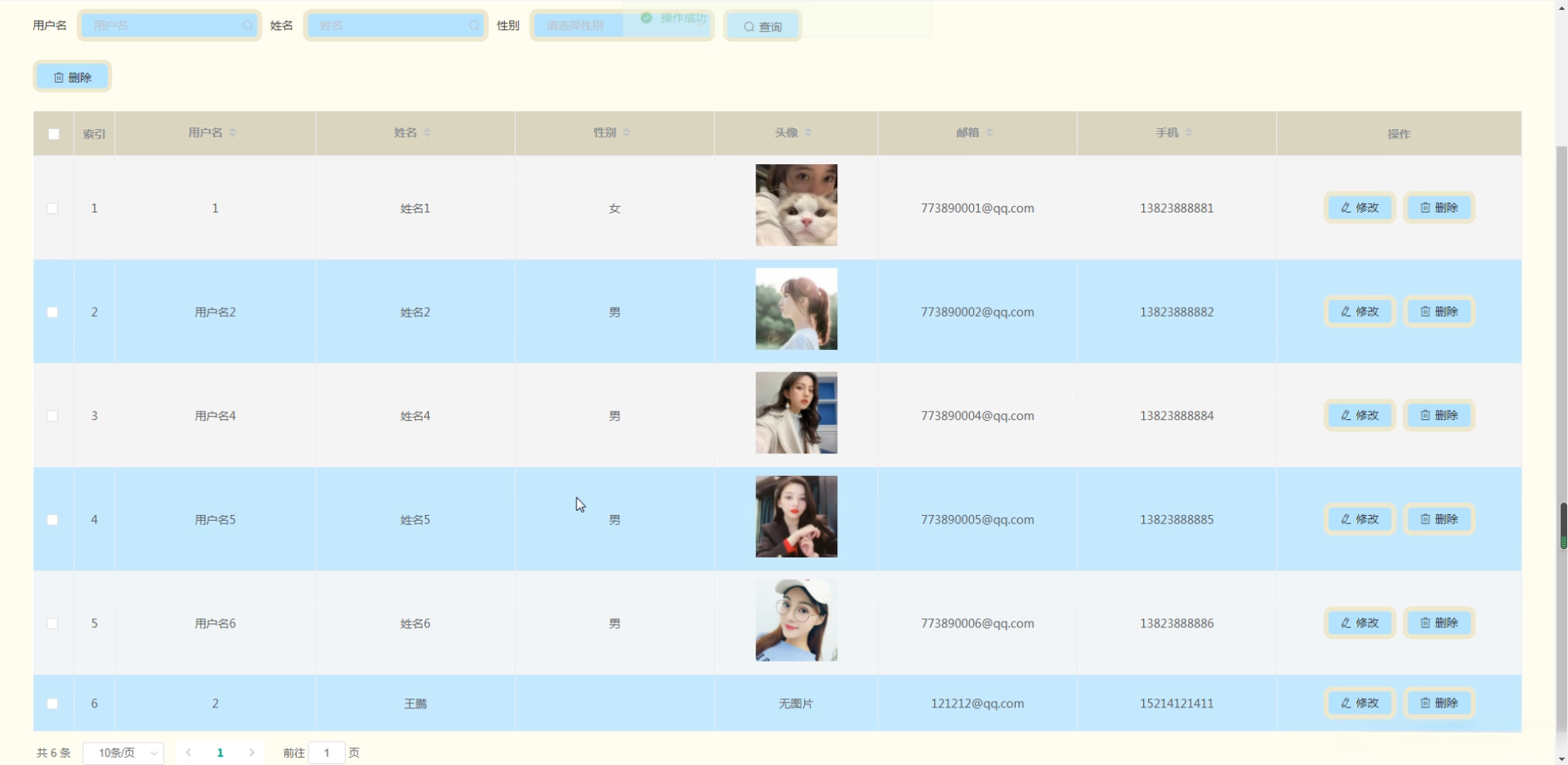Go to previous page arrow
Screen dimensions: 1568x765
(x=189, y=752)
